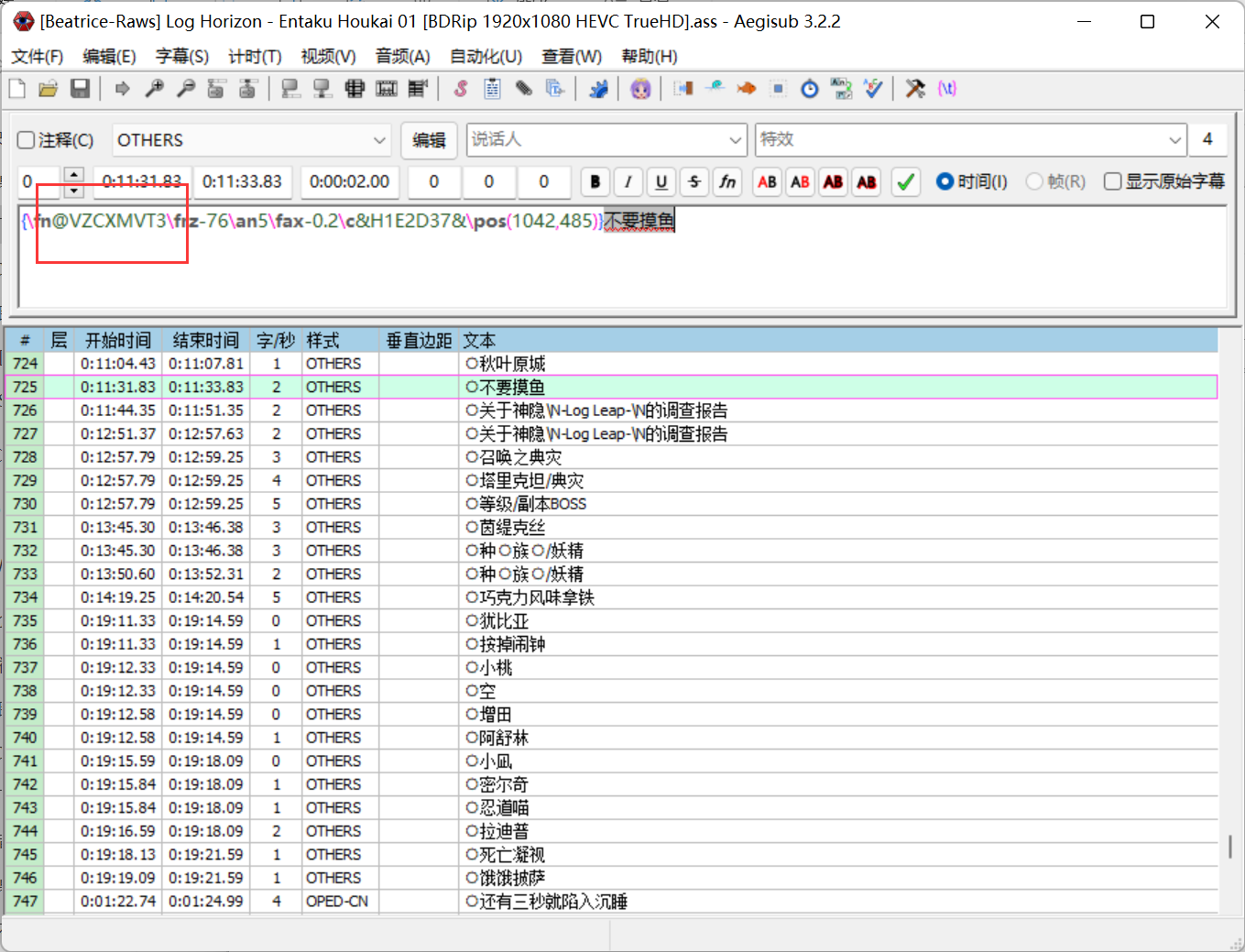Click the fn font face button
This screenshot has height=952, width=1245.
[727, 181]
